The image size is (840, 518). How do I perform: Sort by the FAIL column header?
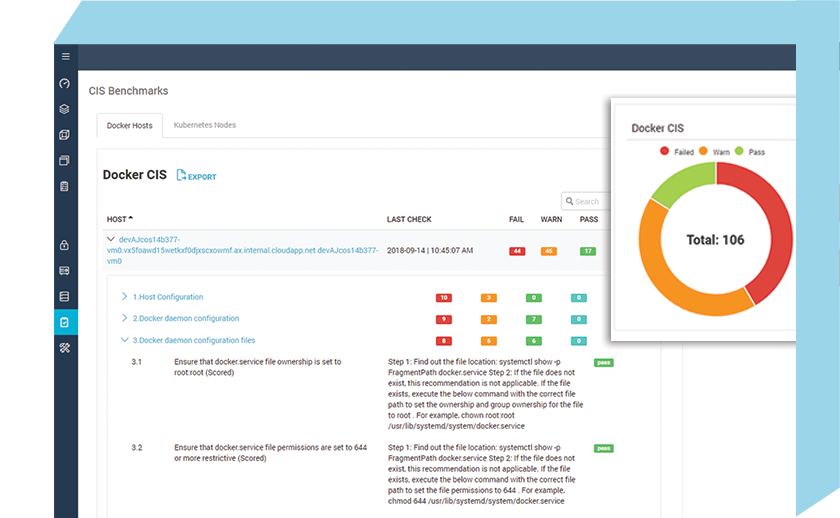pos(516,219)
